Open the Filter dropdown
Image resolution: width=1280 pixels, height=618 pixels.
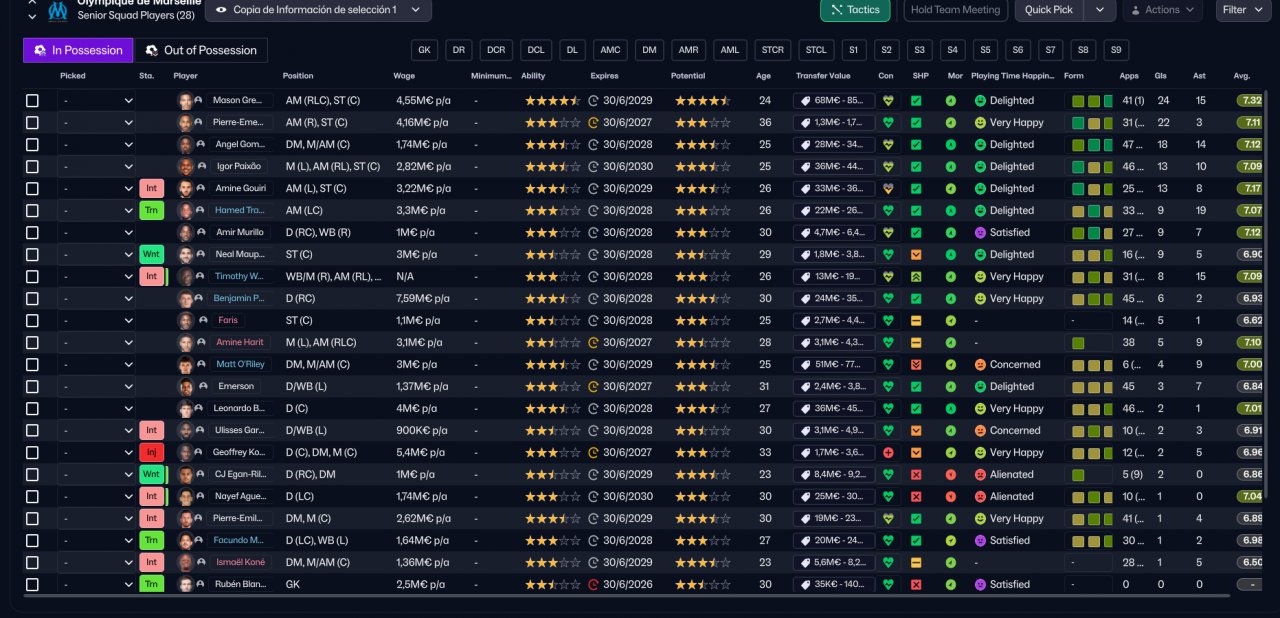click(1243, 10)
